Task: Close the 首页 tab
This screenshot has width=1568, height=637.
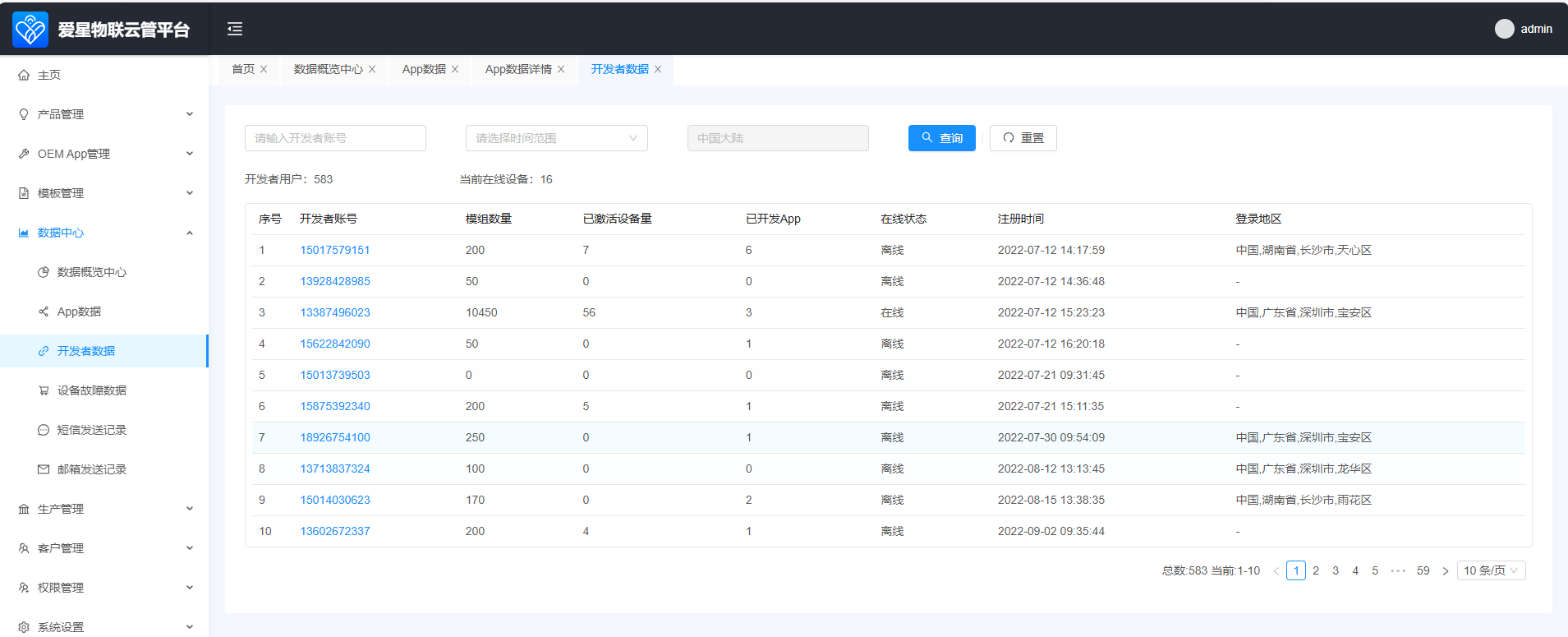Action: (x=264, y=69)
